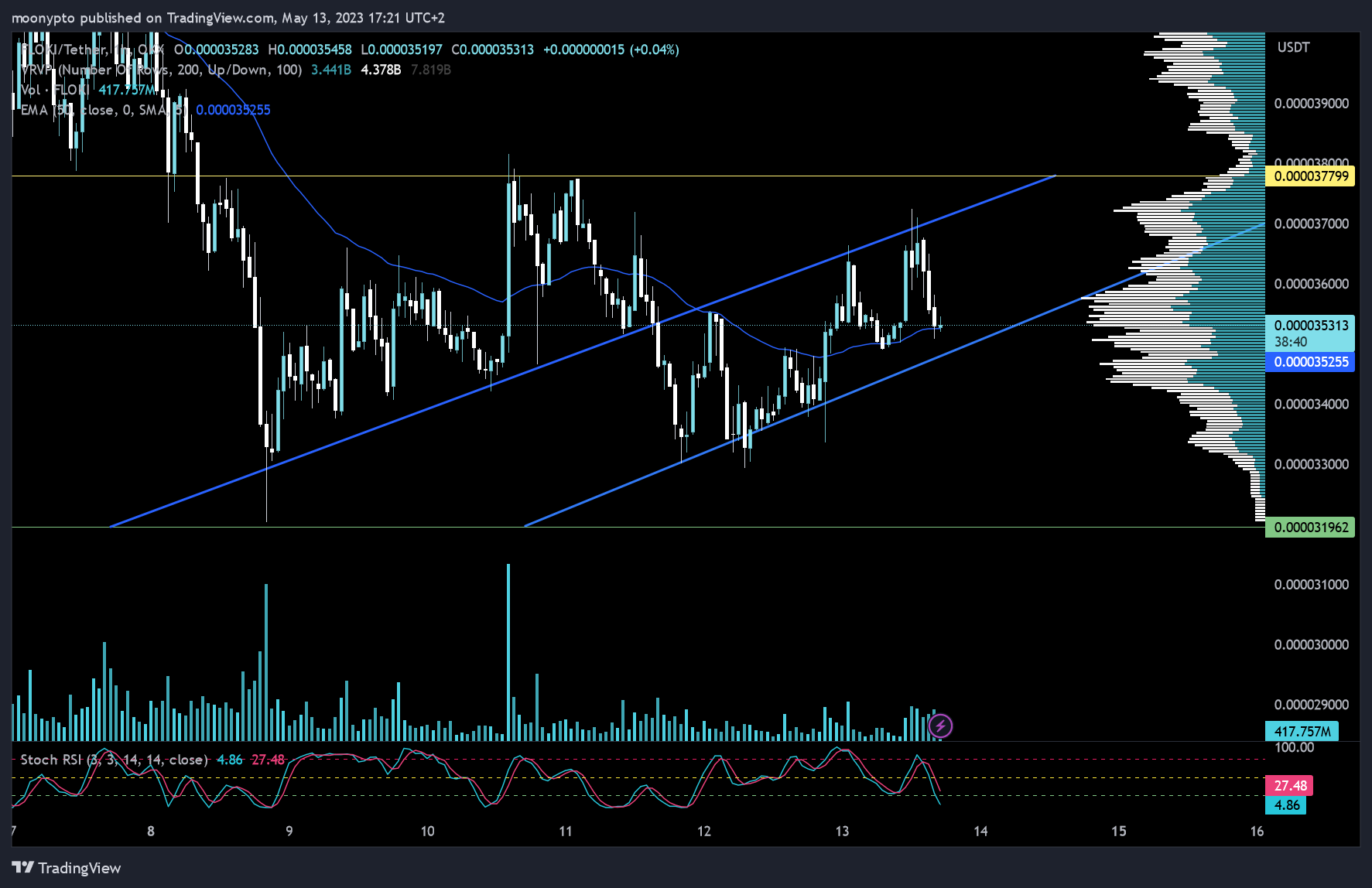The height and width of the screenshot is (888, 1372).
Task: Click date 14 on the time axis
Action: click(980, 832)
